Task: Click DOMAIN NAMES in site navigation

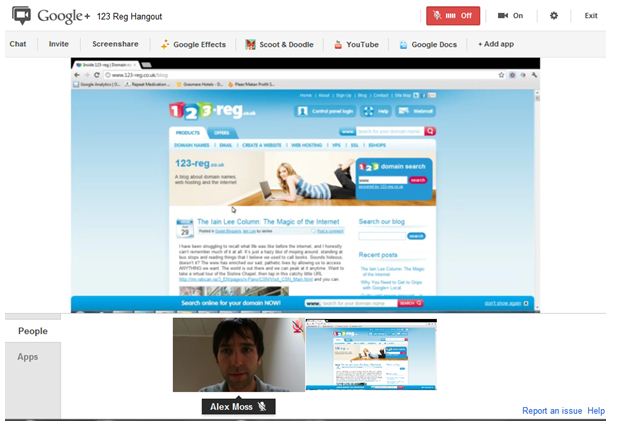Action: click(192, 145)
